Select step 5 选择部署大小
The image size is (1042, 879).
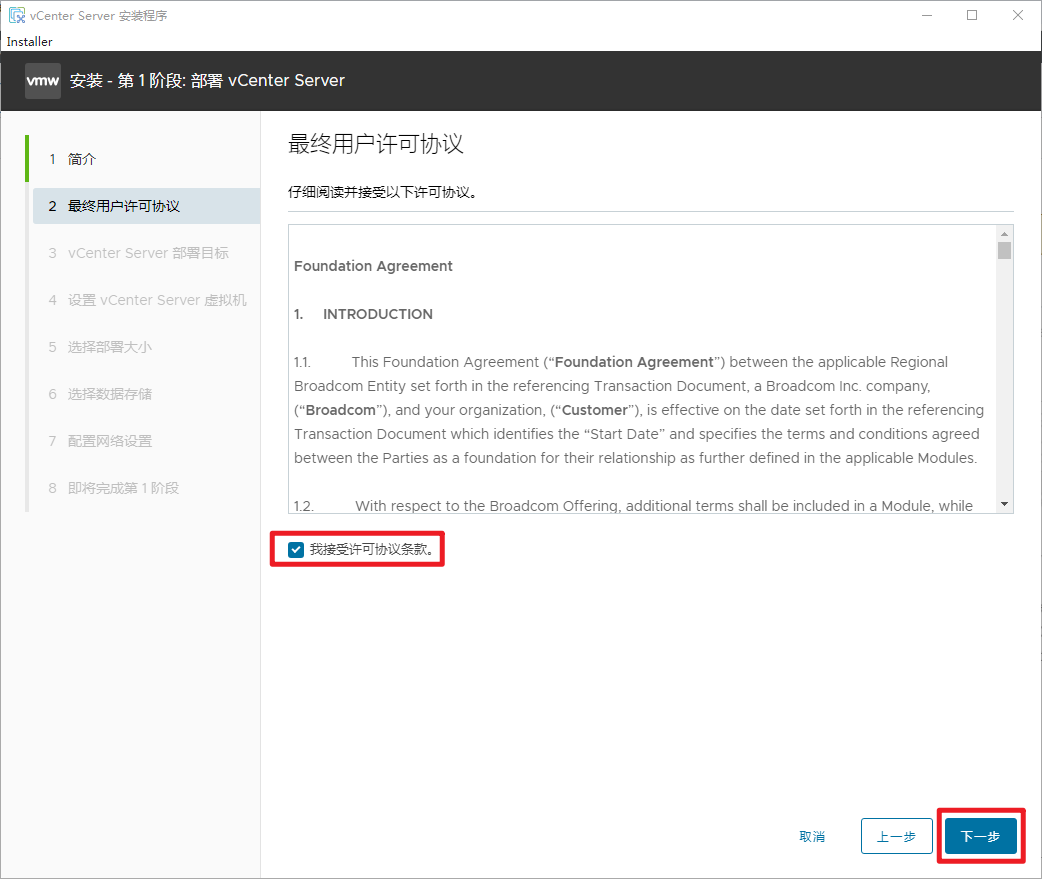tap(109, 347)
